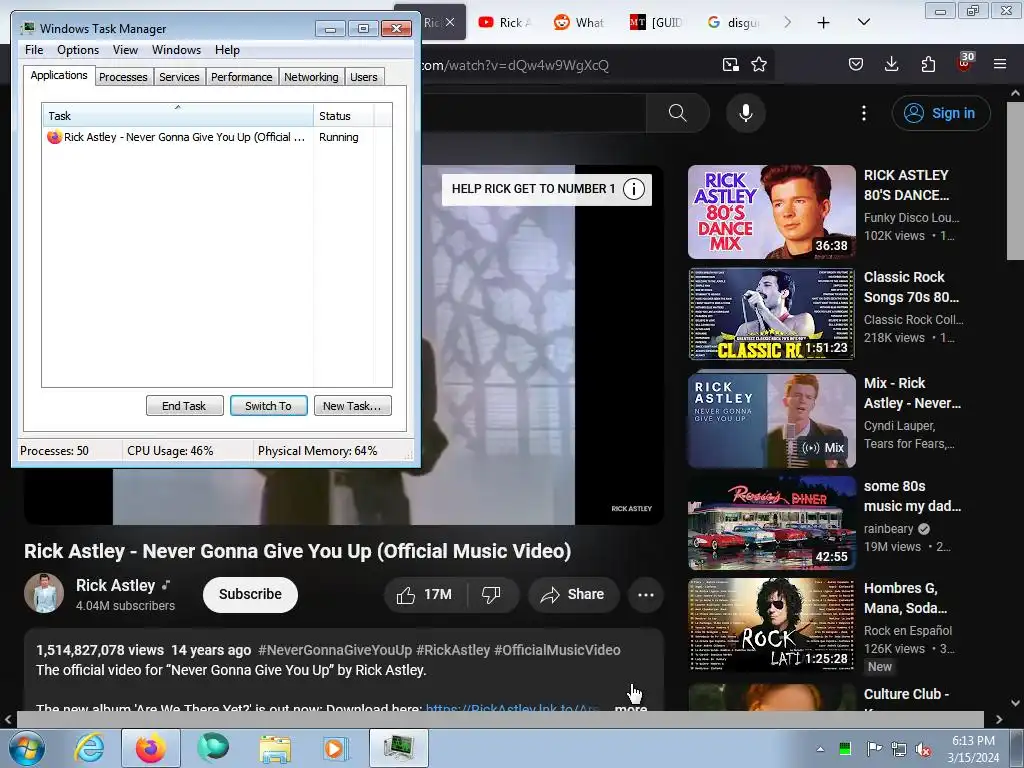Click the horizontal scrollbar at page bottom

coord(500,719)
